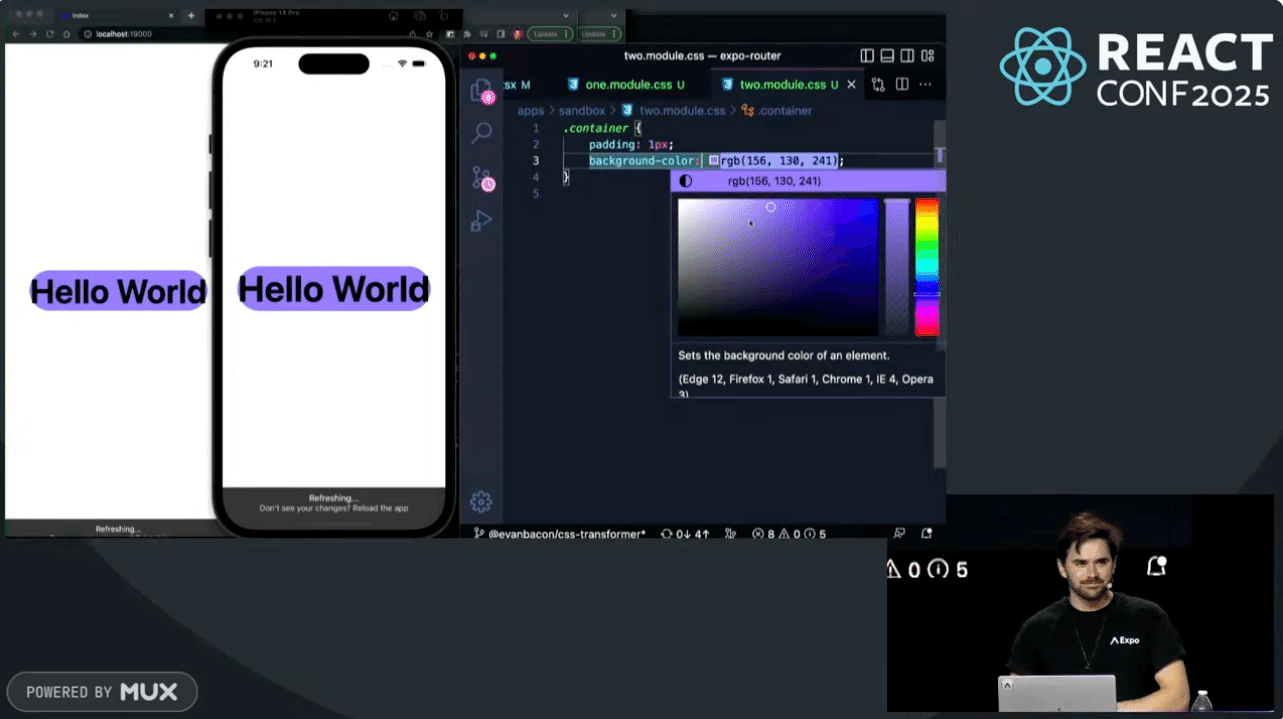Open the notifications bell in status bar
The width and height of the screenshot is (1283, 719).
click(x=926, y=534)
